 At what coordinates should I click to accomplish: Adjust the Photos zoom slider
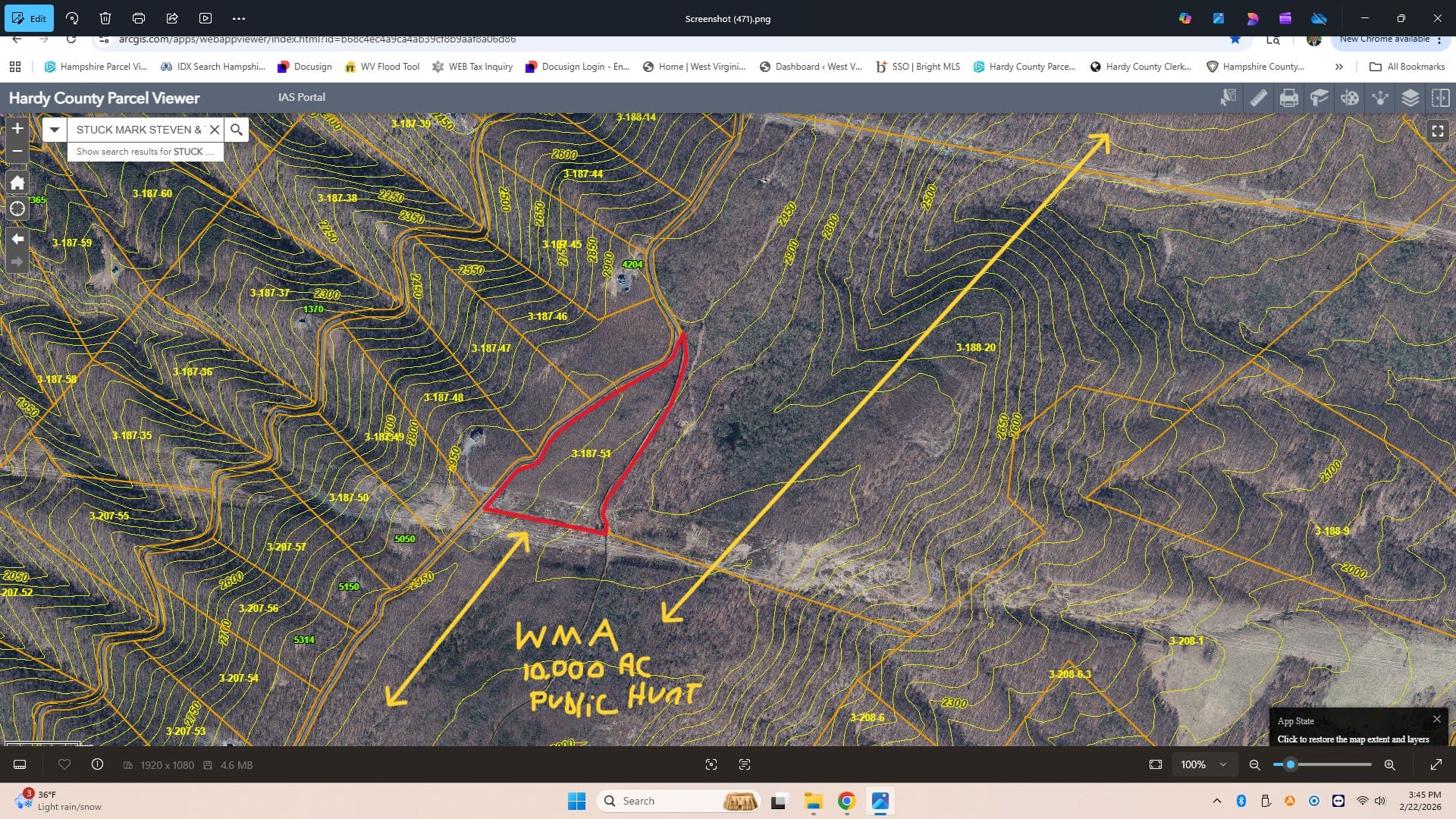coord(1291,764)
